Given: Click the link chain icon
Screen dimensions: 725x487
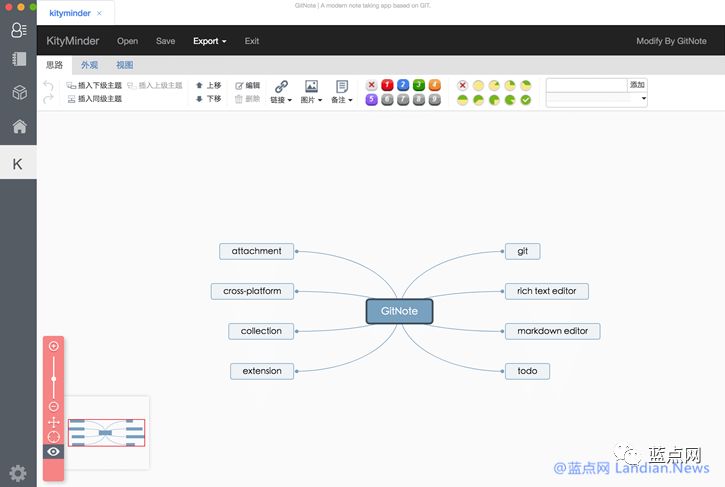Looking at the screenshot, I should pos(281,86).
